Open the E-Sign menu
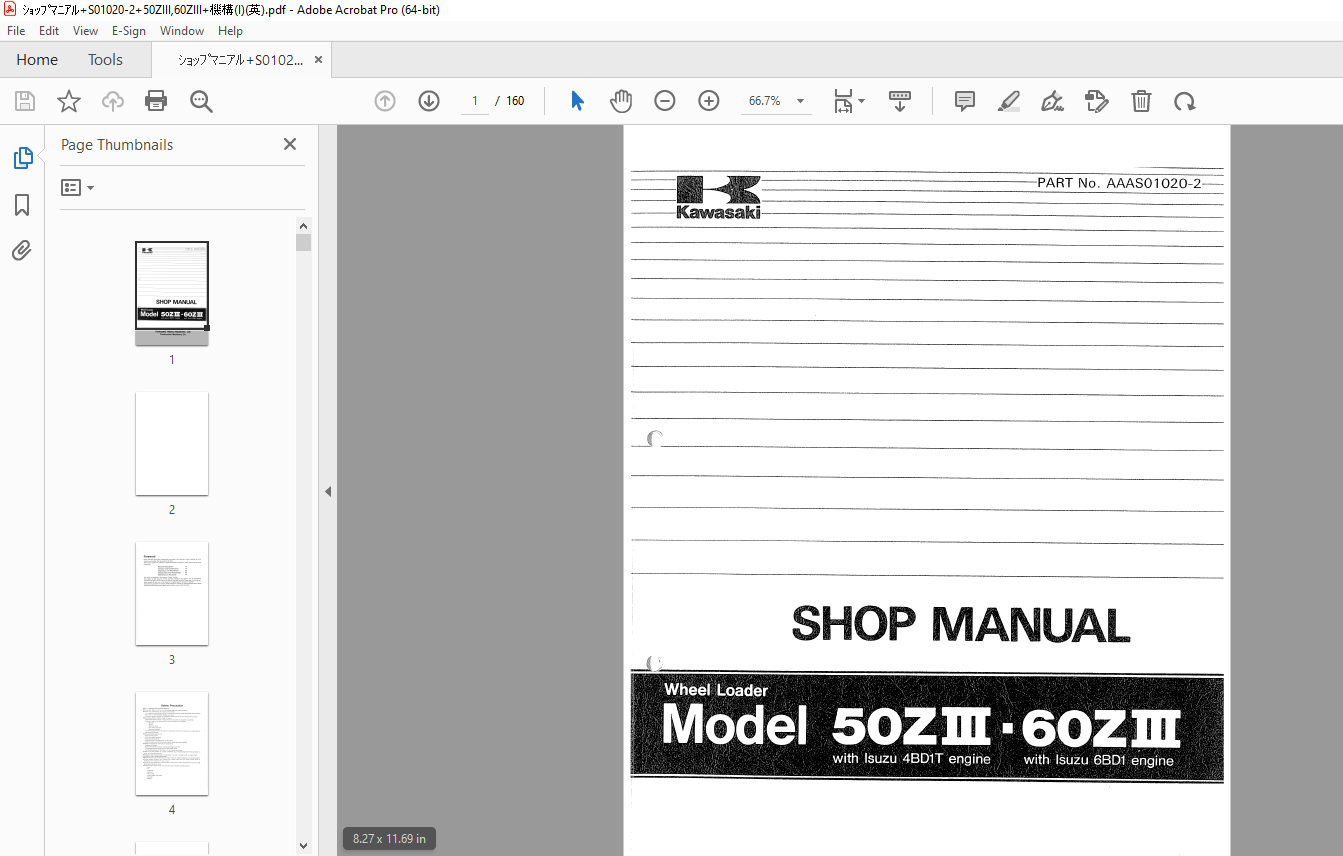This screenshot has height=856, width=1343. coord(129,31)
